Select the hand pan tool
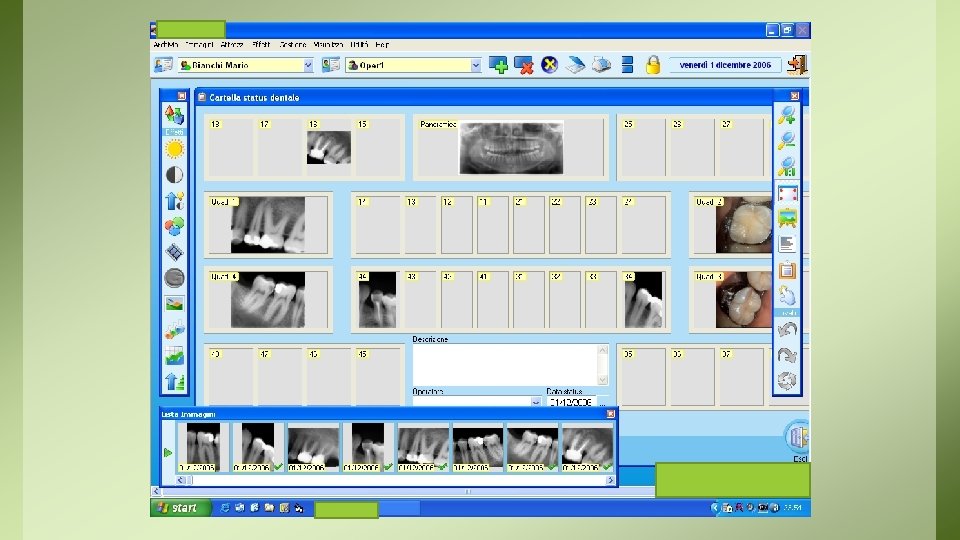Viewport: 960px width, 540px height. (x=787, y=296)
